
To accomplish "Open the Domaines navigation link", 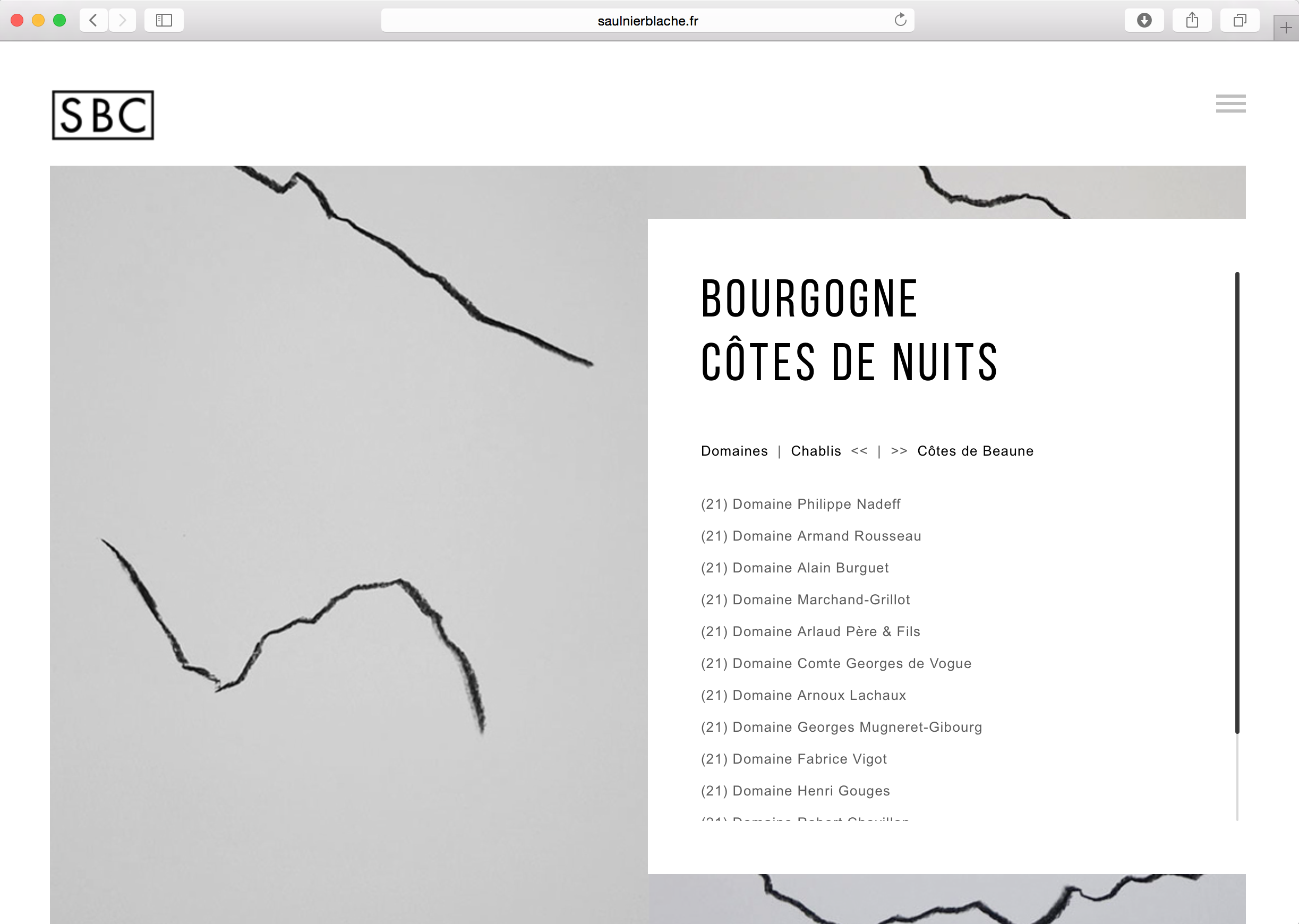I will click(734, 451).
